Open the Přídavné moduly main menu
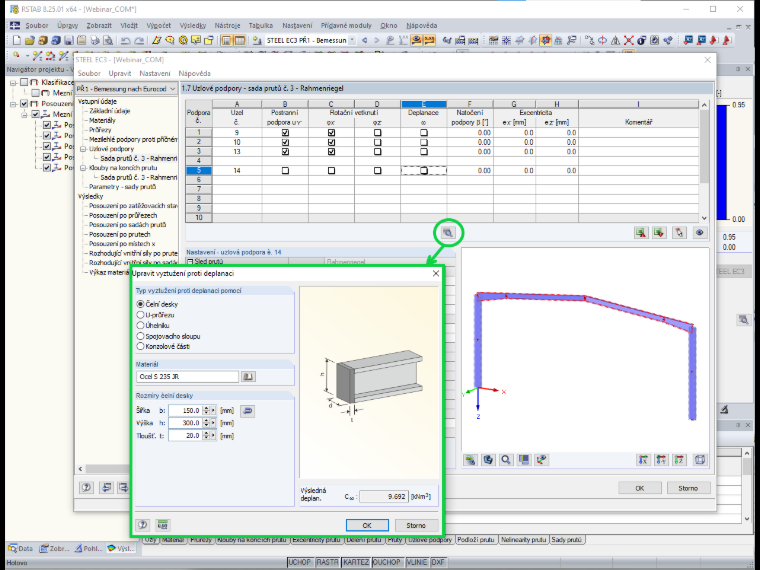The width and height of the screenshot is (760, 570). tap(346, 25)
